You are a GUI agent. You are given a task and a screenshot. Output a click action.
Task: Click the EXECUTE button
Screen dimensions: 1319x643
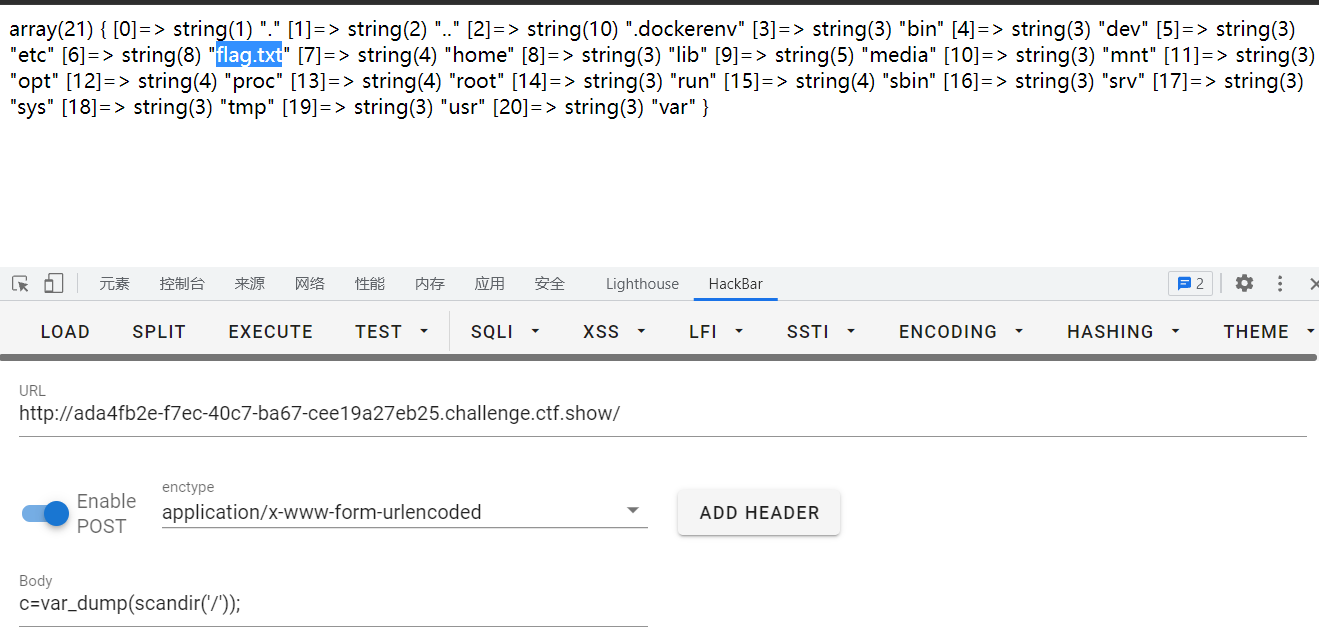(x=271, y=332)
